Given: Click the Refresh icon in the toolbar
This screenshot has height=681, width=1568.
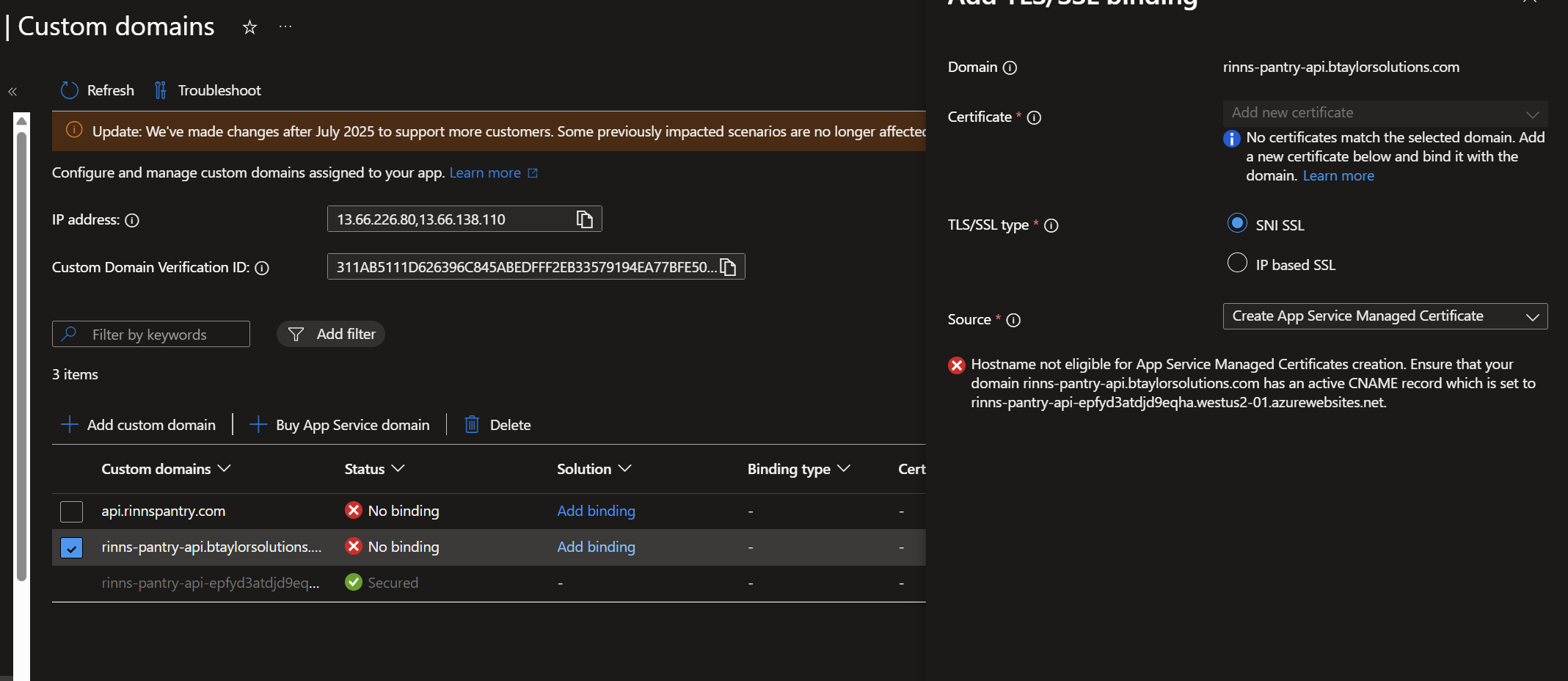Looking at the screenshot, I should (x=70, y=90).
